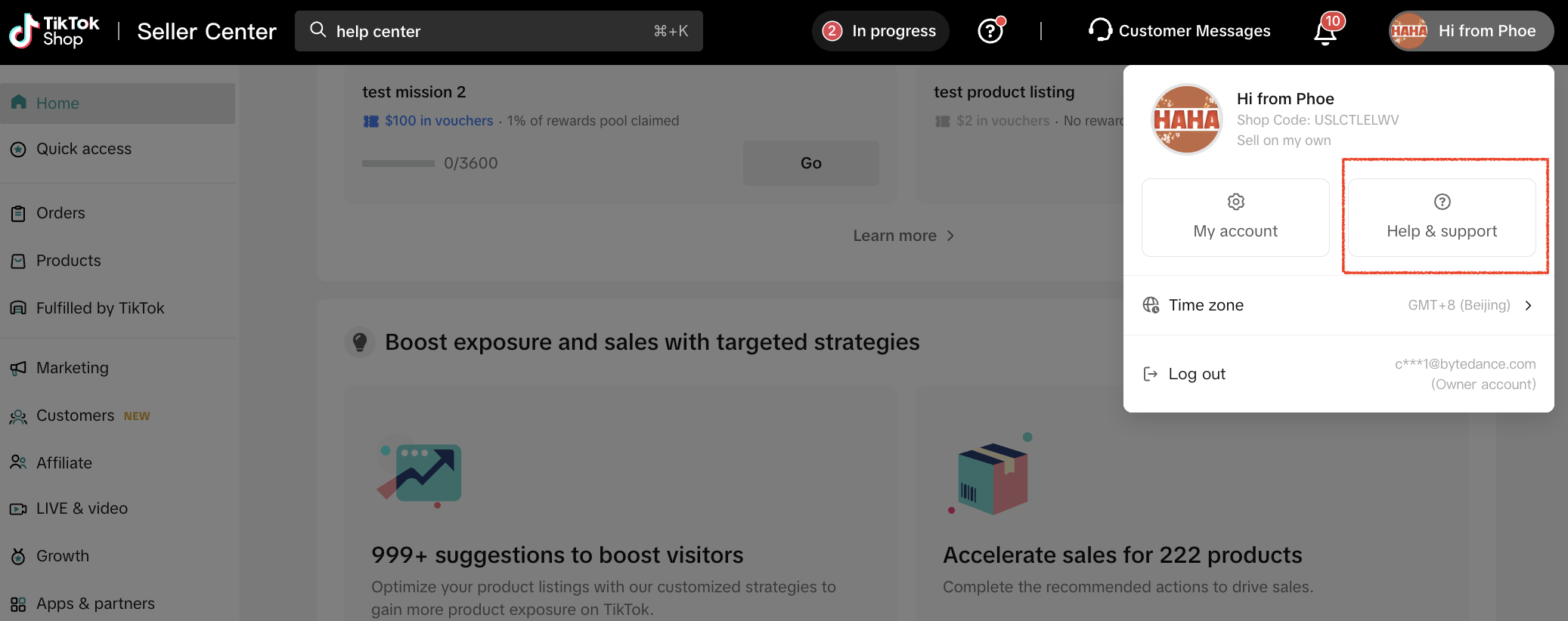Image resolution: width=1568 pixels, height=621 pixels.
Task: Click the magnifier search icon
Action: click(318, 30)
